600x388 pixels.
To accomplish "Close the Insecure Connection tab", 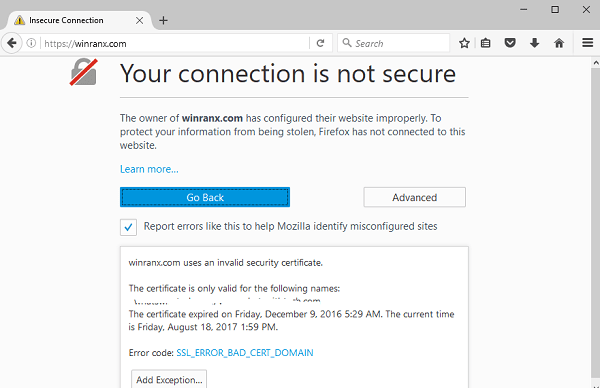I will point(140,20).
